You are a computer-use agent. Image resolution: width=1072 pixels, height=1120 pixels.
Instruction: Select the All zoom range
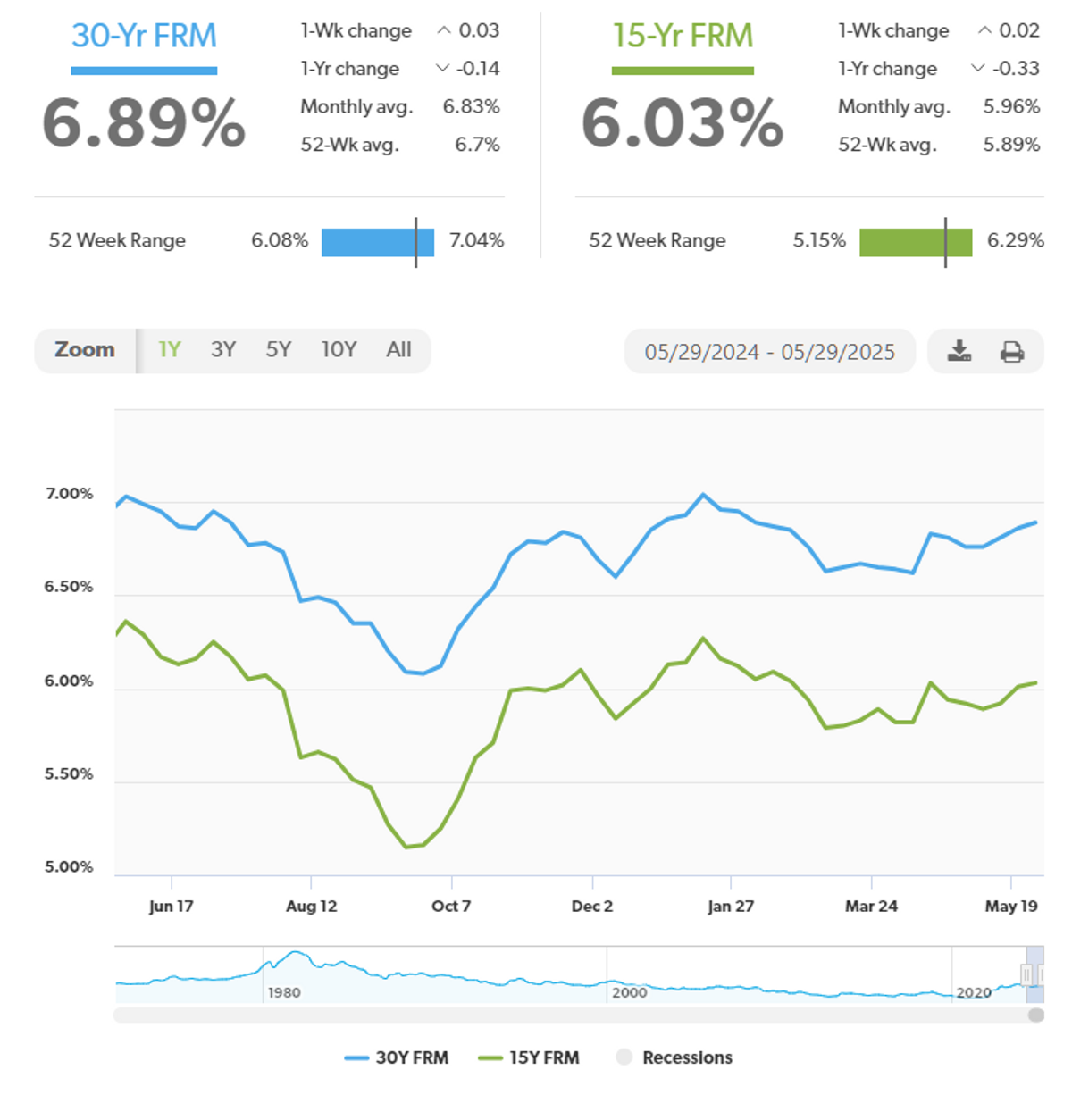[x=399, y=350]
